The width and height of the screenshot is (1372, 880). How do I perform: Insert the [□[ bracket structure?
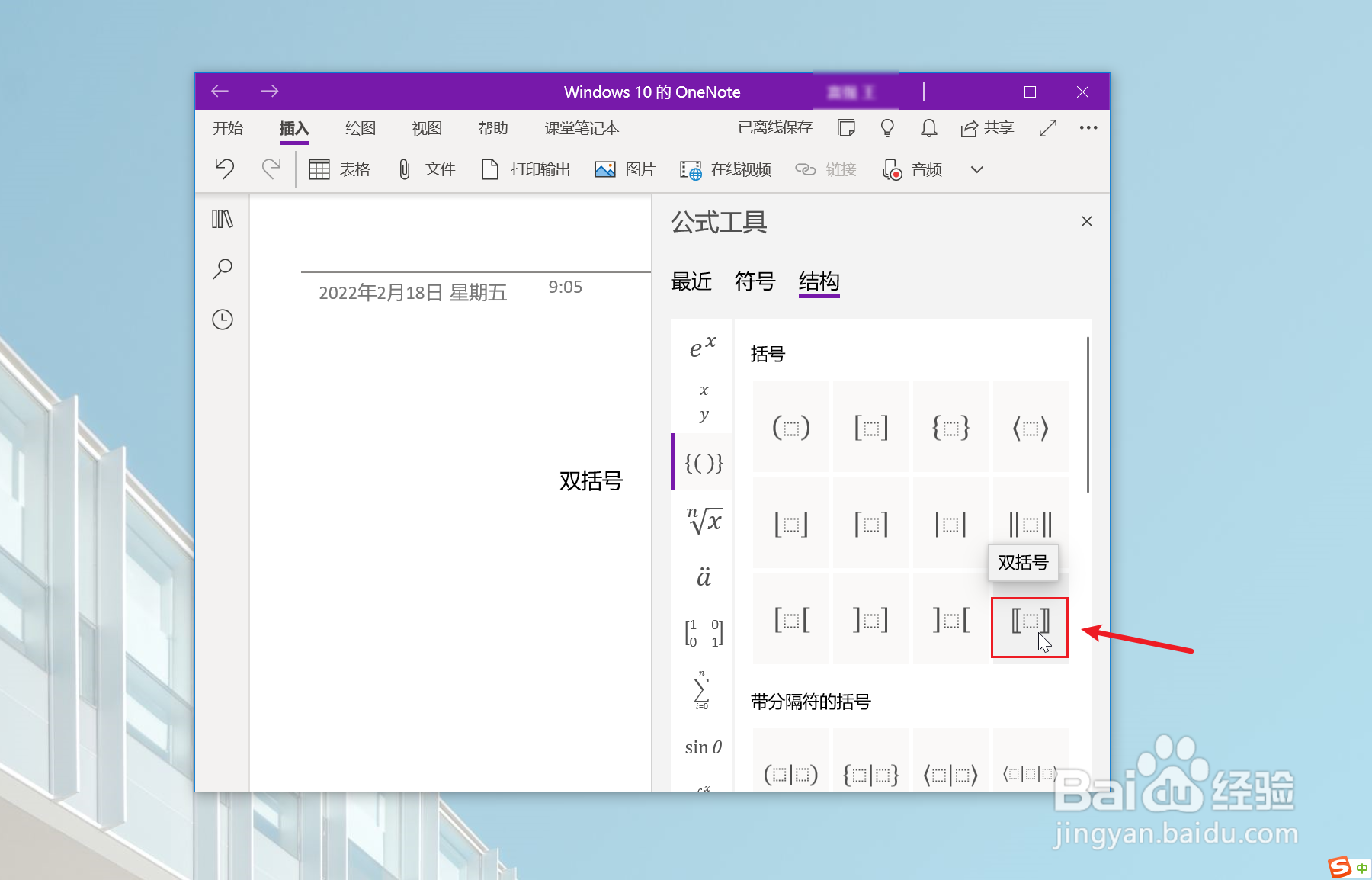point(791,619)
